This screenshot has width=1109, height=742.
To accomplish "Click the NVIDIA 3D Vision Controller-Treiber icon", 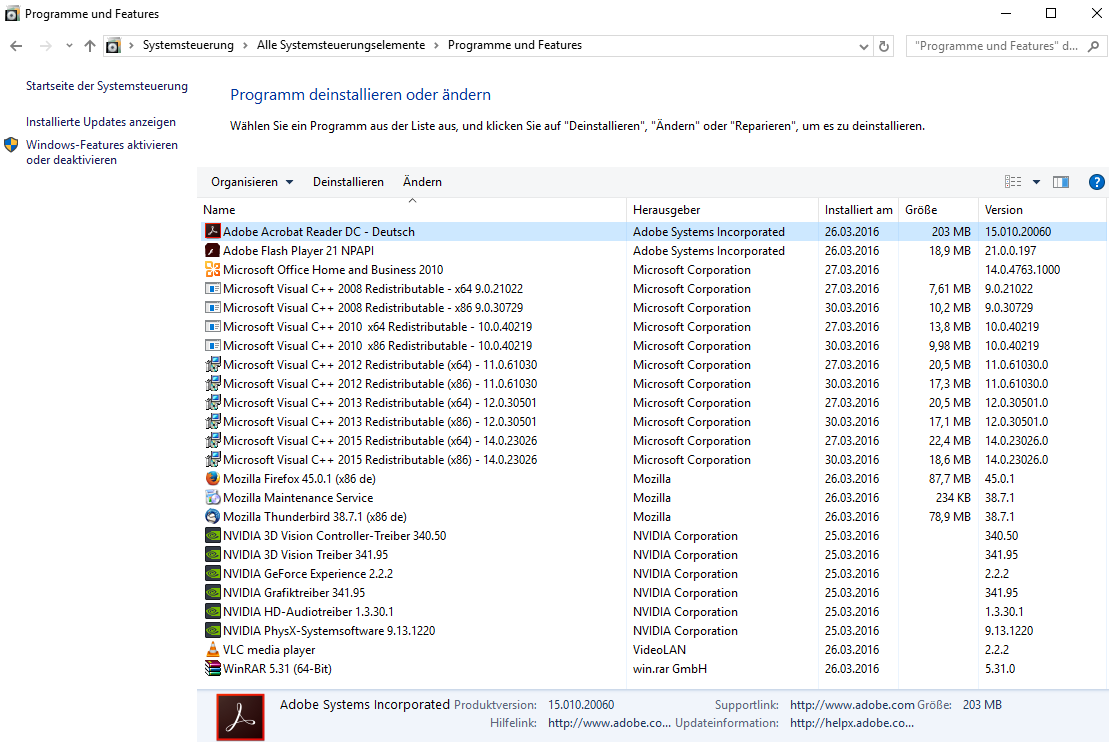I will [212, 536].
